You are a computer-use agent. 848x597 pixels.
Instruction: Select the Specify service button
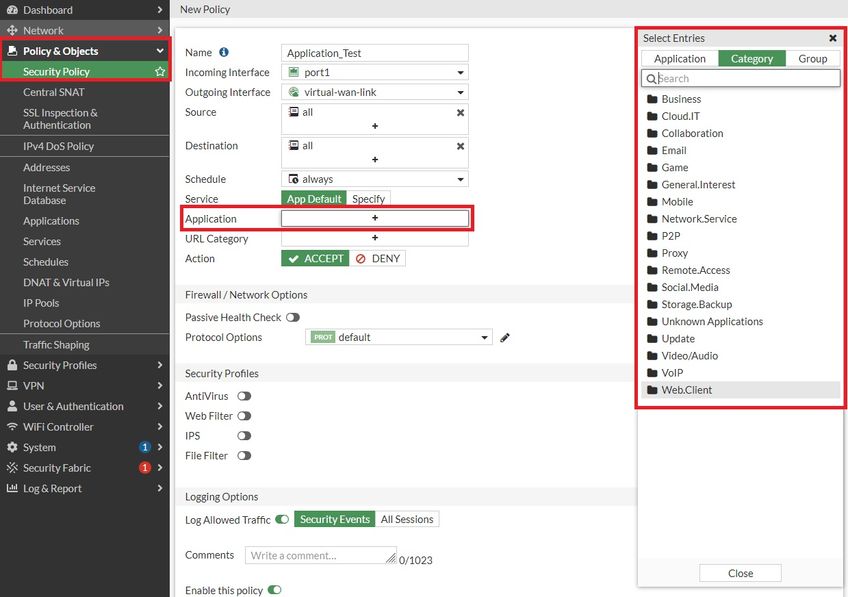368,198
